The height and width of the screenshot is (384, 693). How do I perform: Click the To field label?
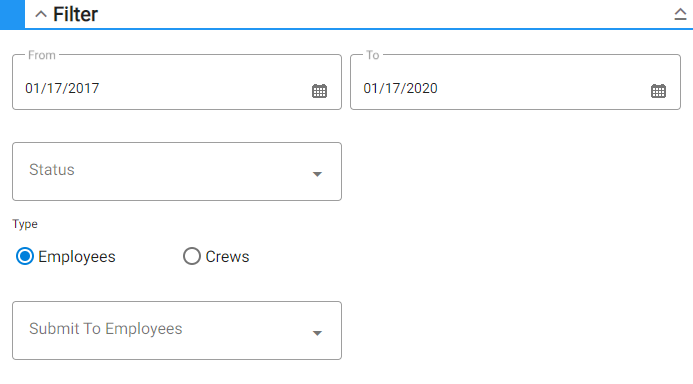[373, 55]
